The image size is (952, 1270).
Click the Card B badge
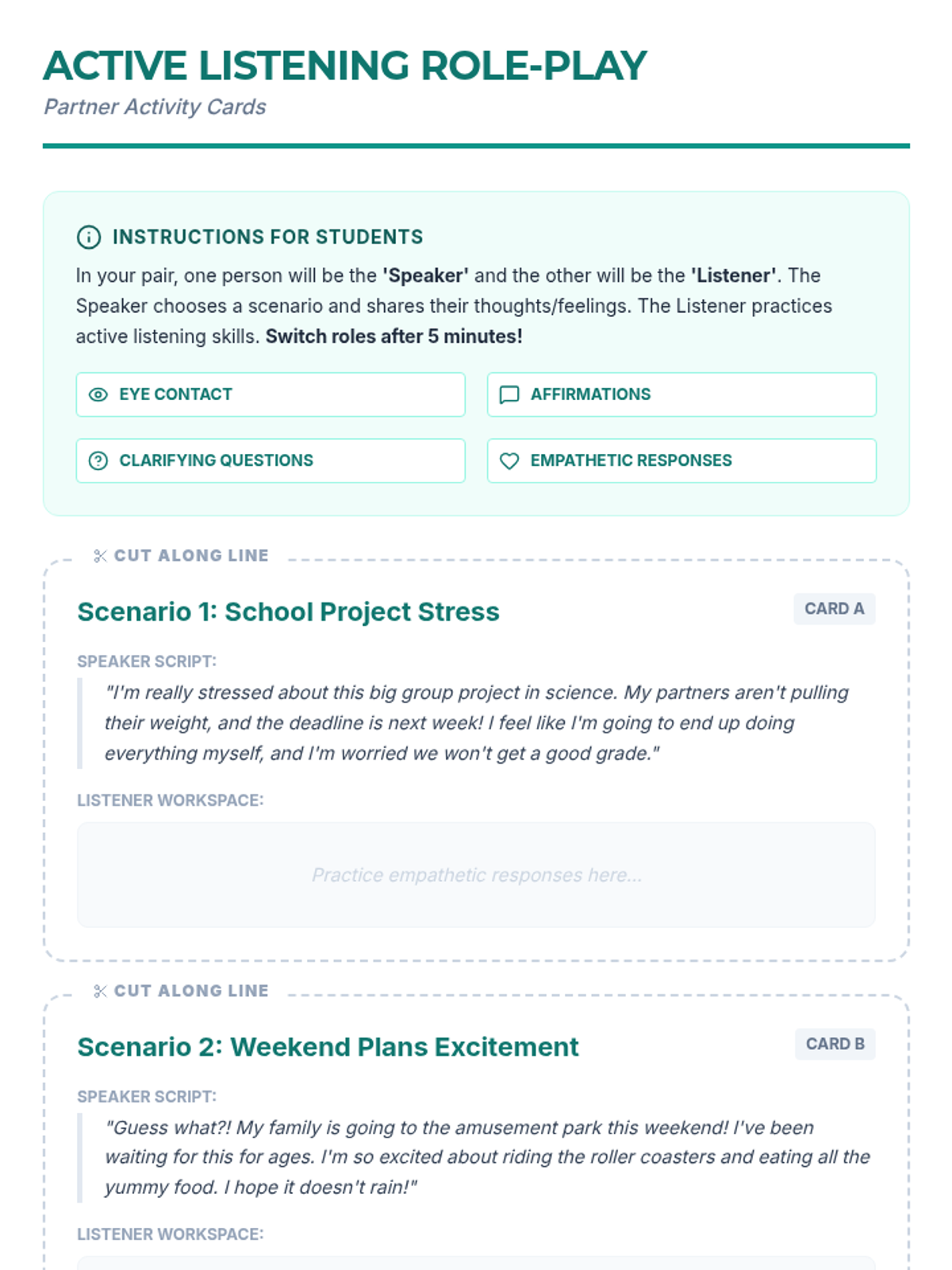(x=835, y=1044)
